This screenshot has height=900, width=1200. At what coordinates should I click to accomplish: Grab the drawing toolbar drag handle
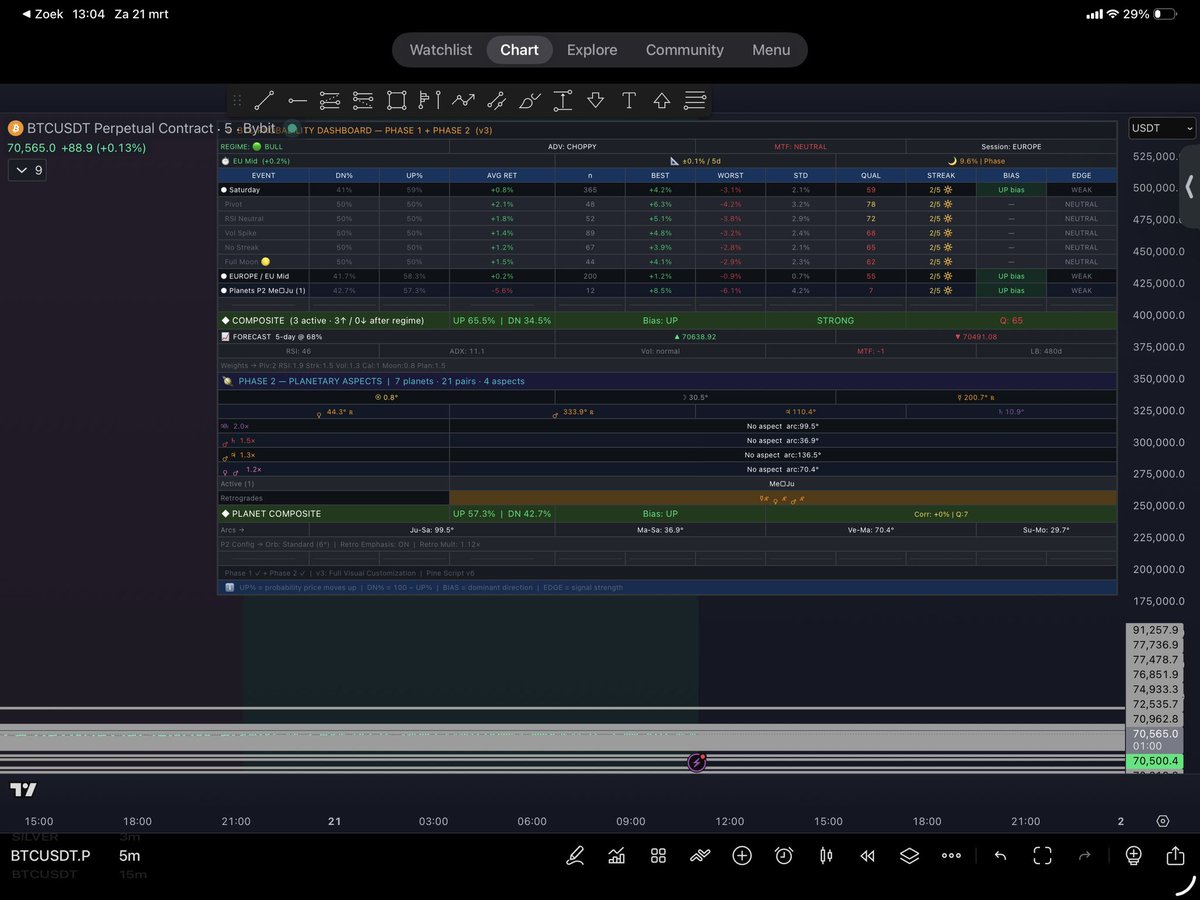pyautogui.click(x=237, y=100)
